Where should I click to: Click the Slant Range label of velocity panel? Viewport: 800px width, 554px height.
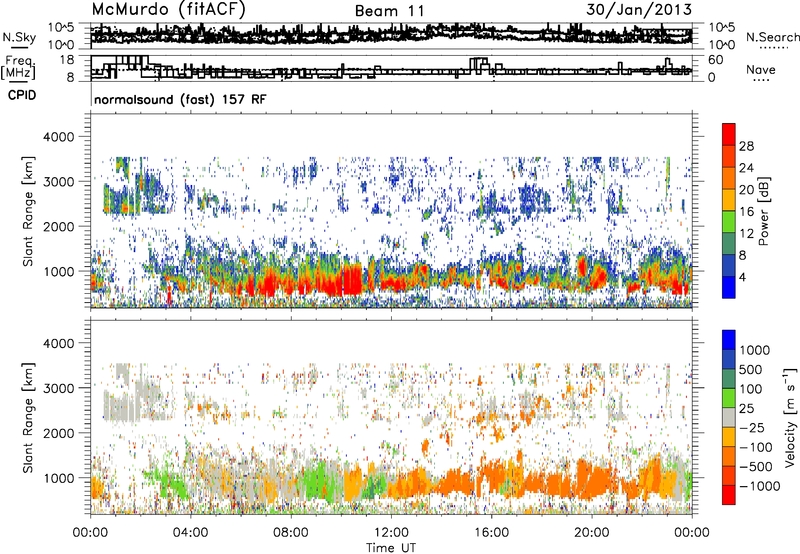tap(28, 418)
